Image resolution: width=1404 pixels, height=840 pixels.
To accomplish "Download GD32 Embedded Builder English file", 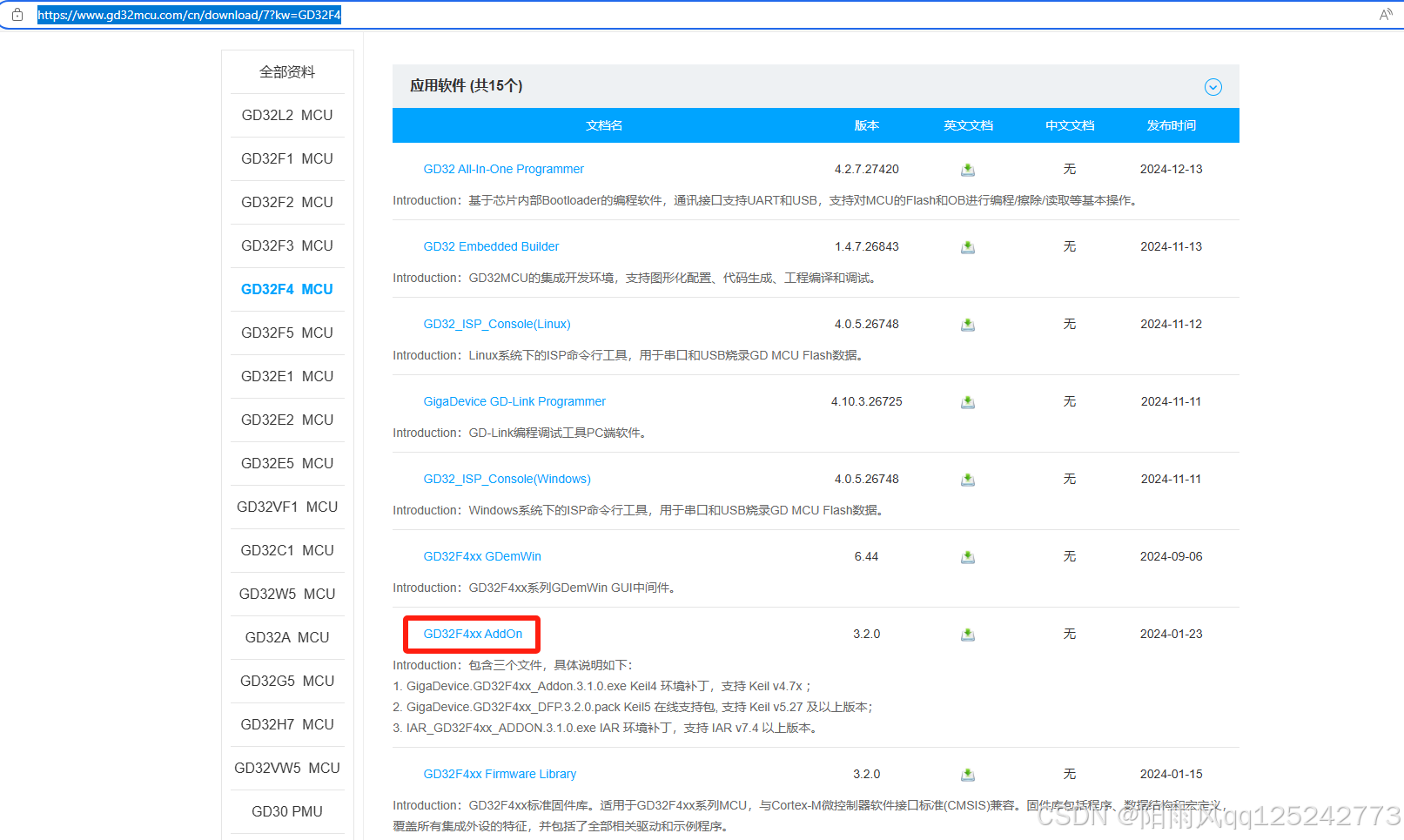I will click(968, 247).
